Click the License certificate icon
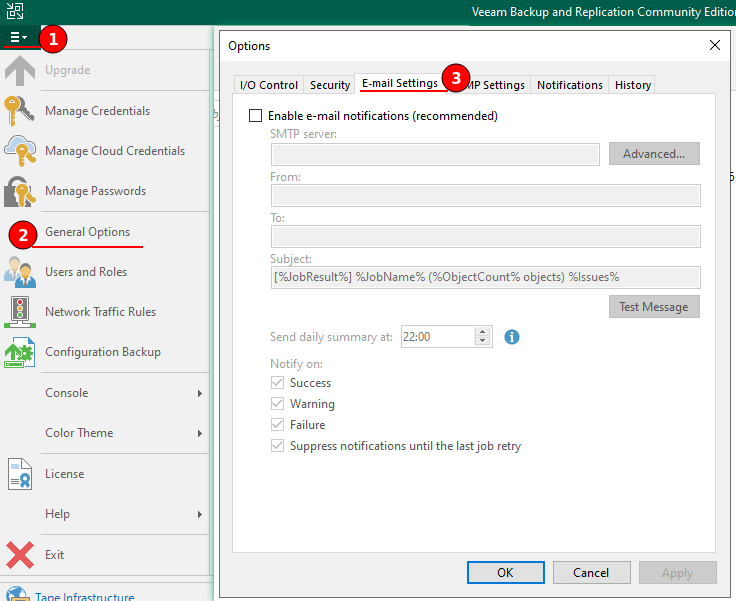Screen dimensions: 736x601 [x=20, y=474]
